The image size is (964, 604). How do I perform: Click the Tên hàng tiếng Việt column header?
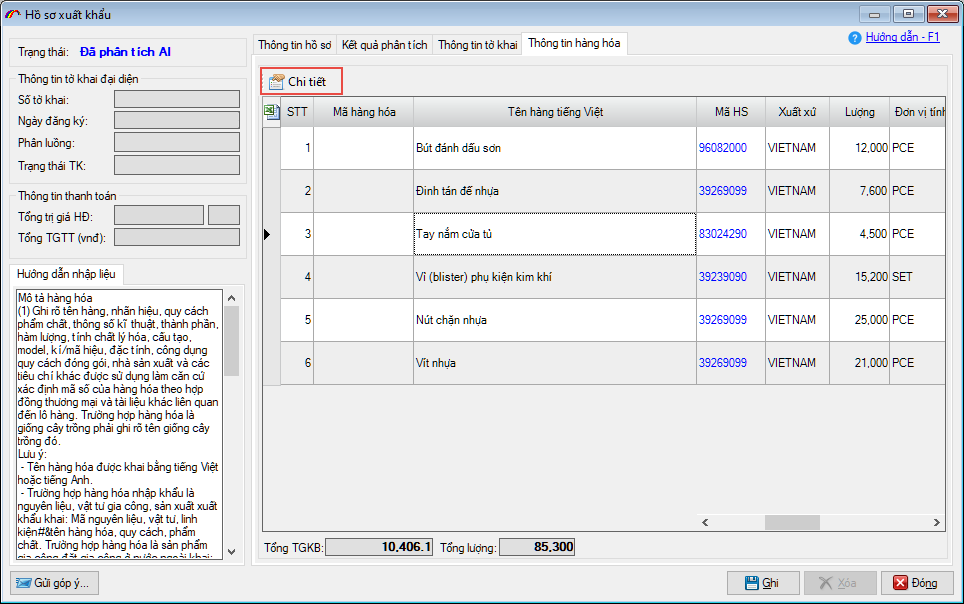pyautogui.click(x=554, y=112)
